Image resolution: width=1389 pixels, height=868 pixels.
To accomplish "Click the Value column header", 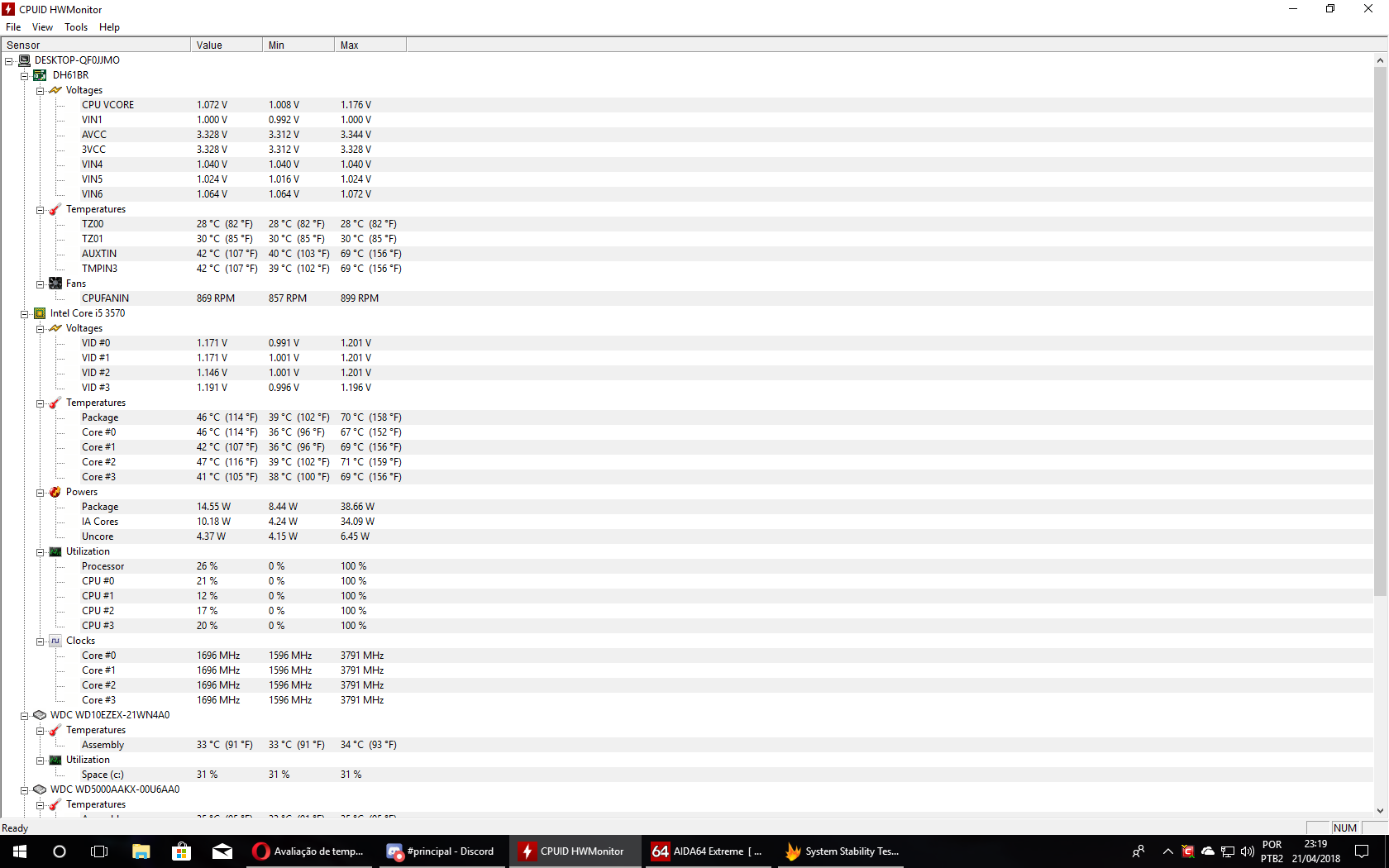I will click(x=227, y=45).
